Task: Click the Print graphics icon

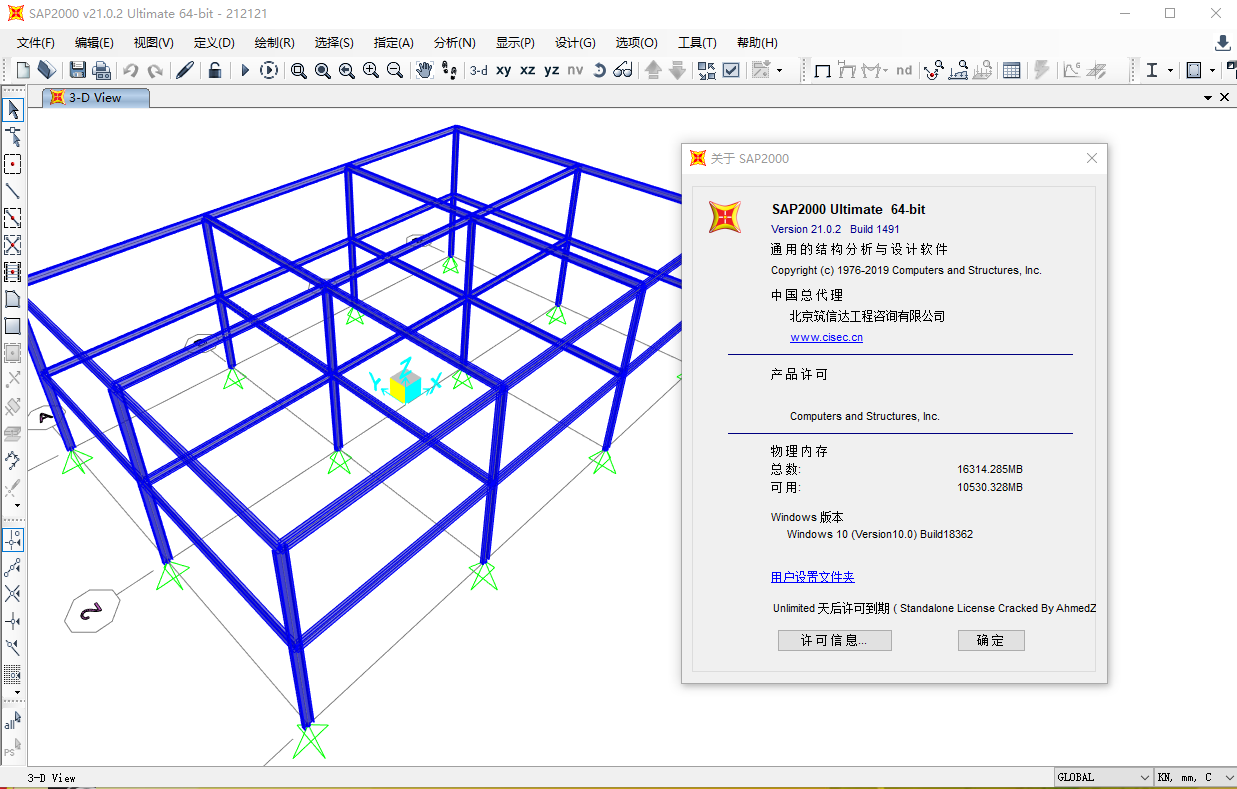Action: [101, 70]
